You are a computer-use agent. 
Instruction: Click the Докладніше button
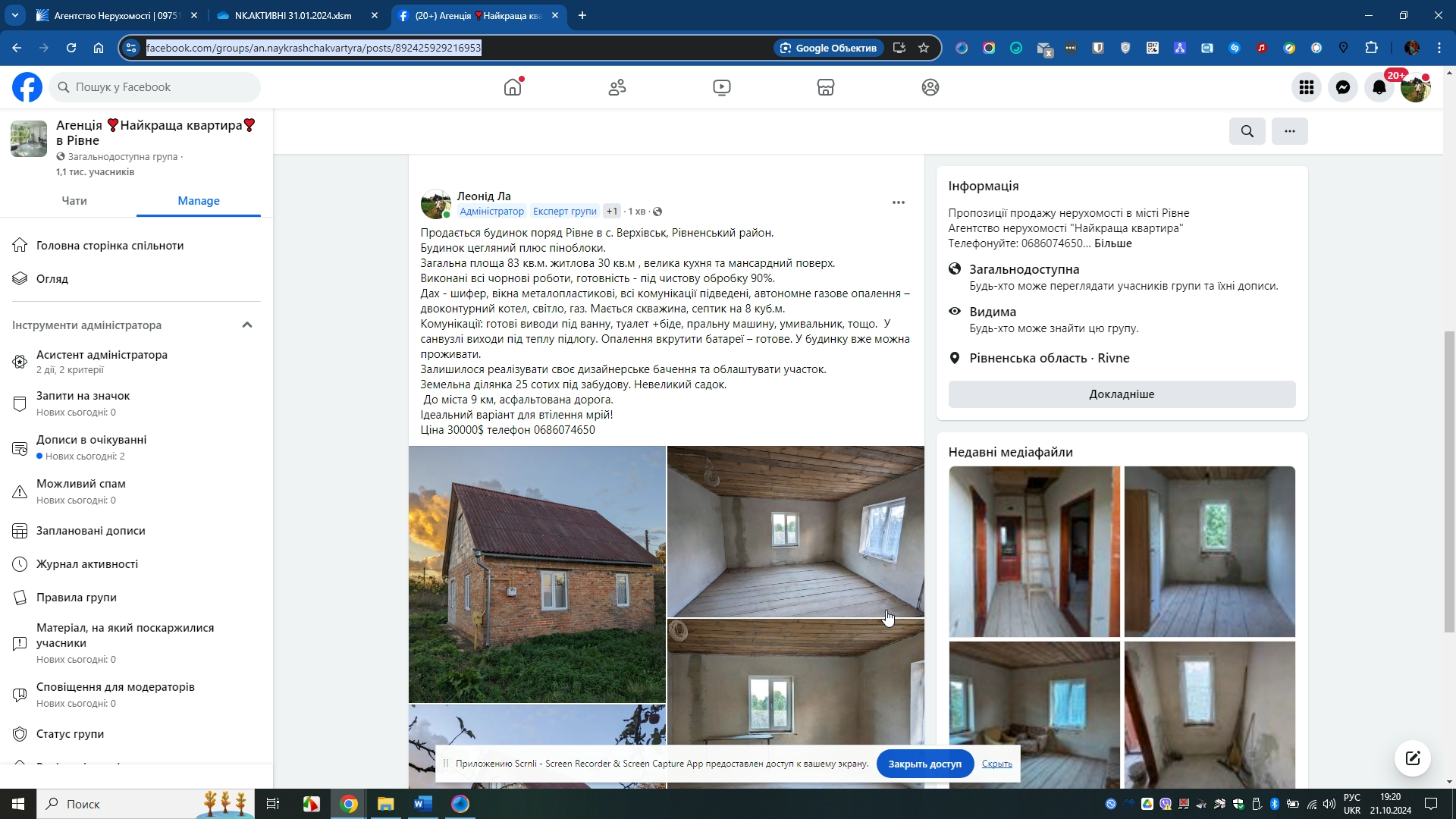point(1121,394)
